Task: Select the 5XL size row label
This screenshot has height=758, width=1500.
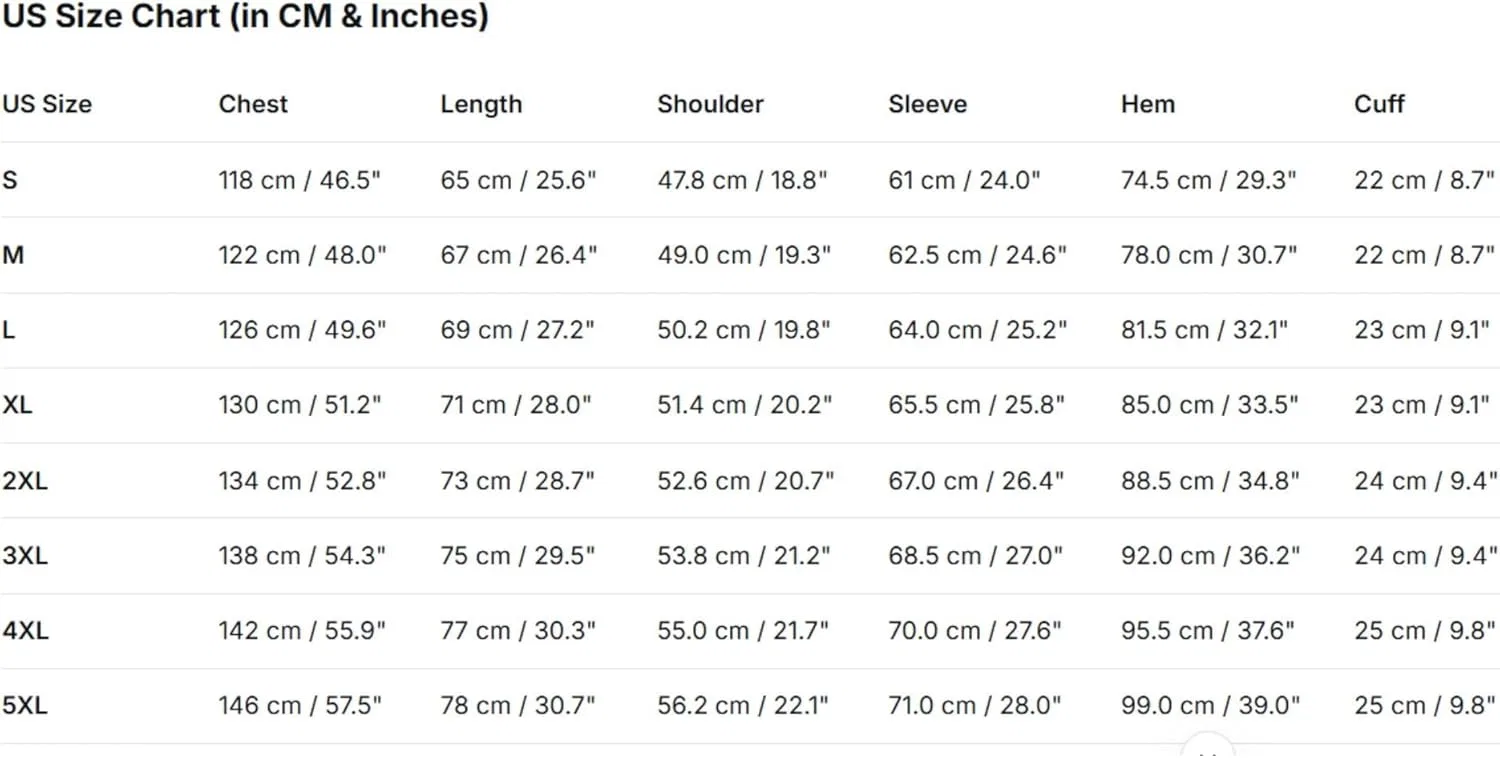Action: (25, 706)
